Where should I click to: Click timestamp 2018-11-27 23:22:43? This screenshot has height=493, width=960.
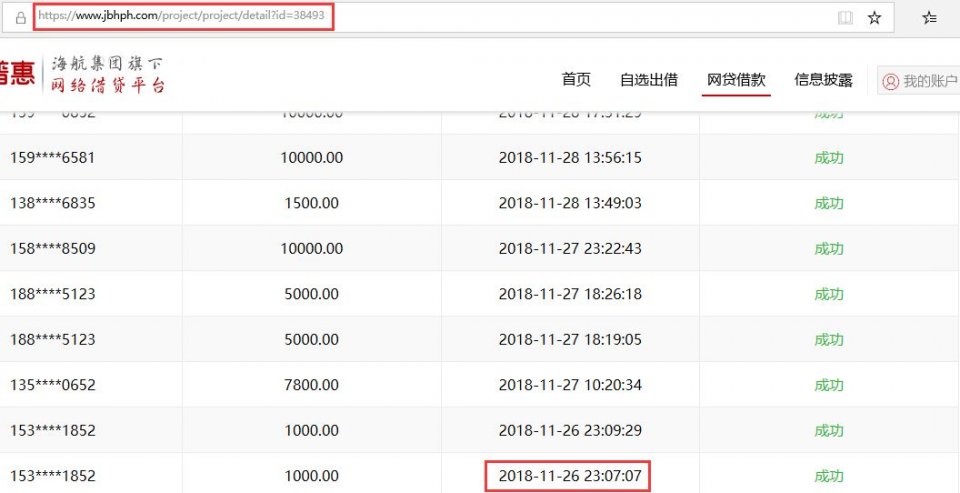coord(570,249)
